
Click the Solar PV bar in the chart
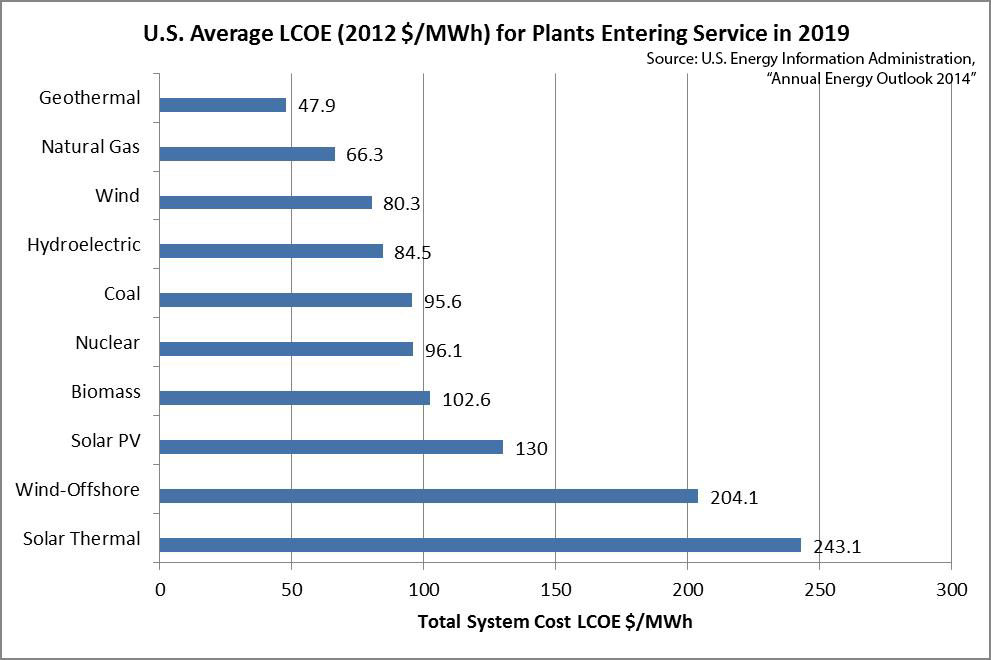point(331,447)
